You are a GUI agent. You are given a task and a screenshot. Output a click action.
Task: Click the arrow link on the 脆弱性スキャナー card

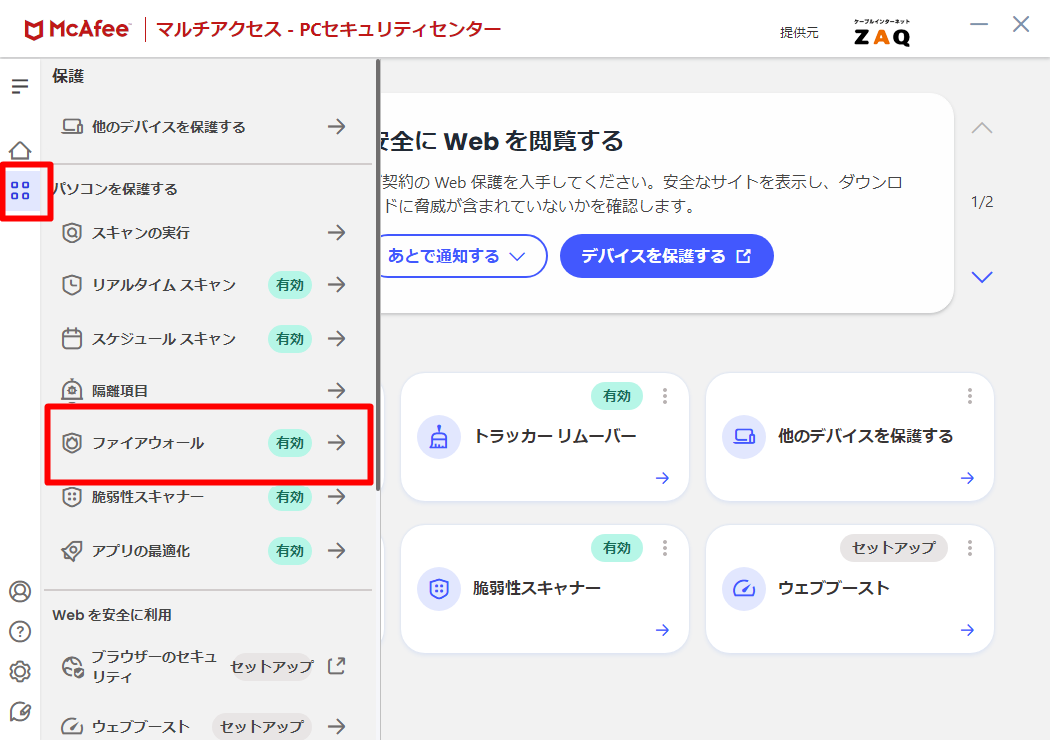coord(662,630)
